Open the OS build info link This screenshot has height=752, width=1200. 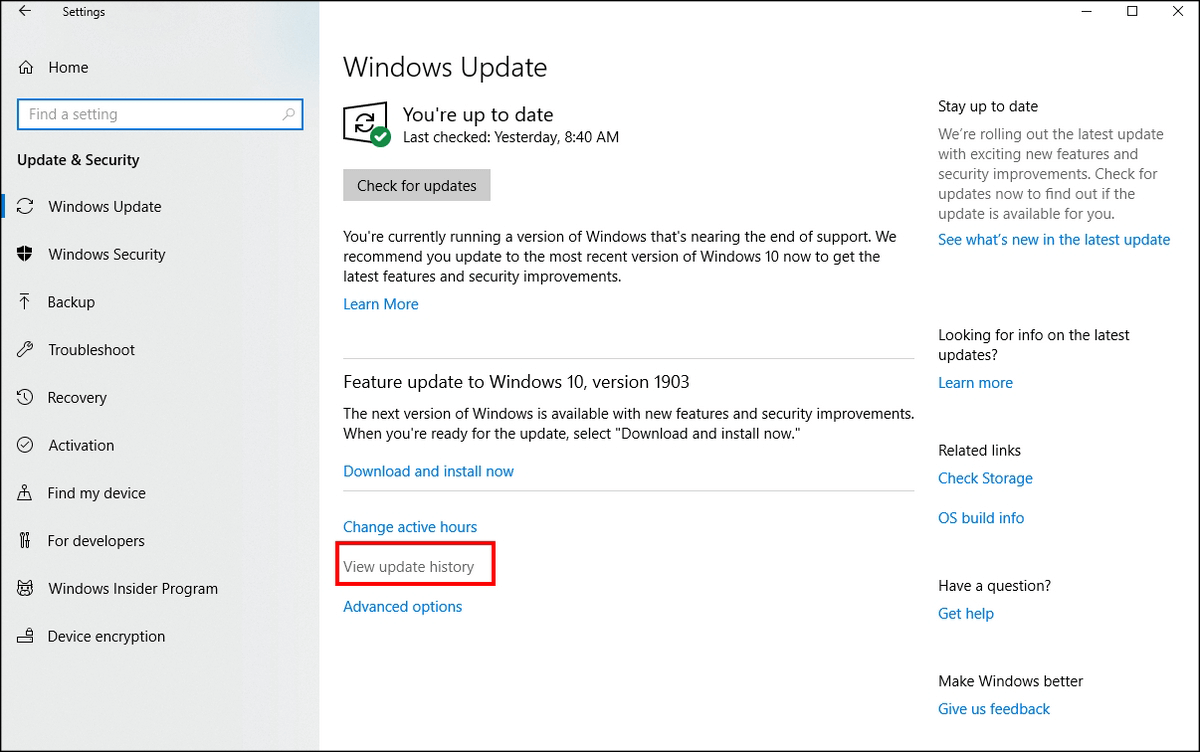tap(981, 518)
